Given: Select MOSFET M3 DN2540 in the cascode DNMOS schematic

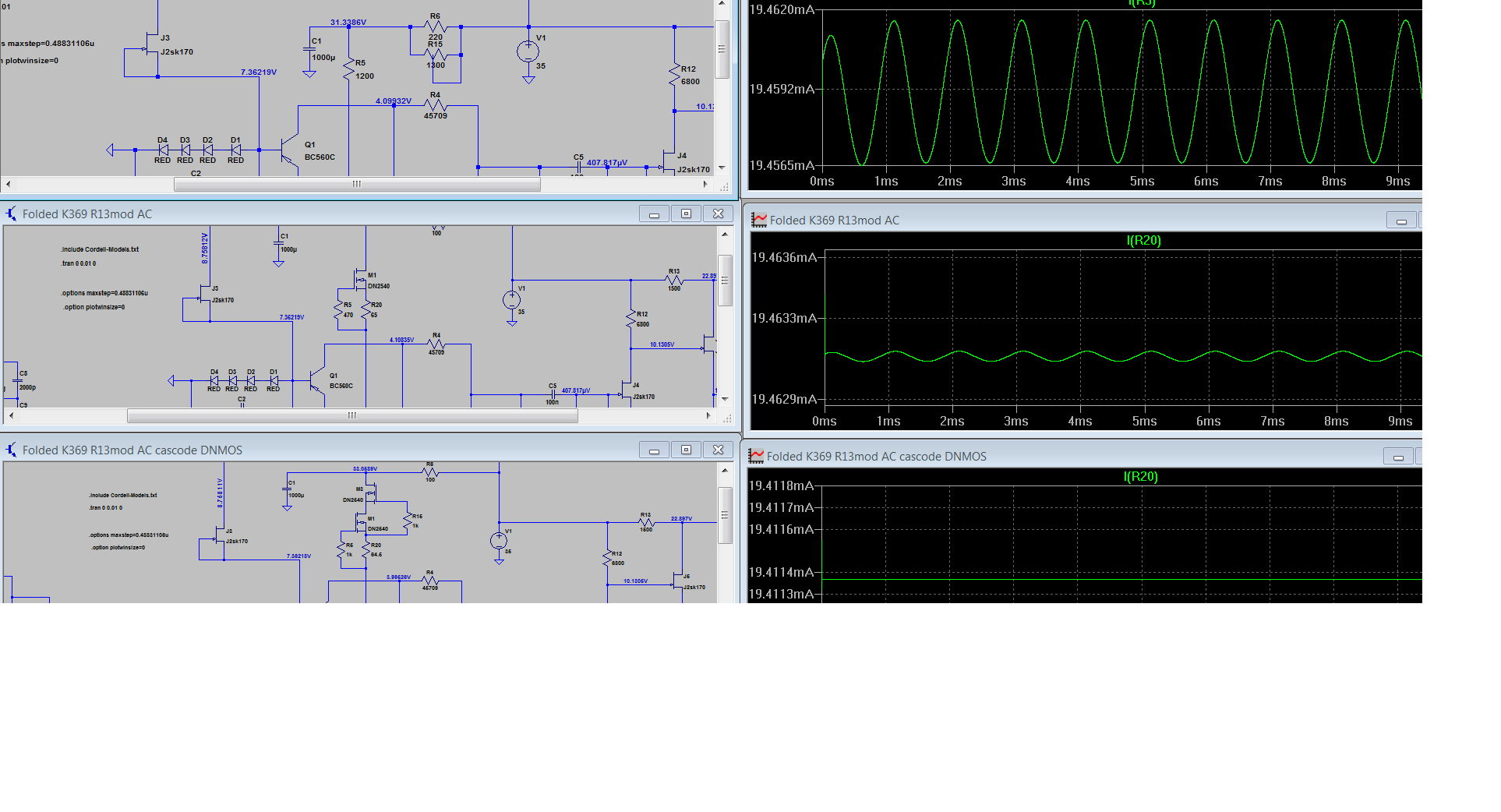Looking at the screenshot, I should pyautogui.click(x=372, y=492).
